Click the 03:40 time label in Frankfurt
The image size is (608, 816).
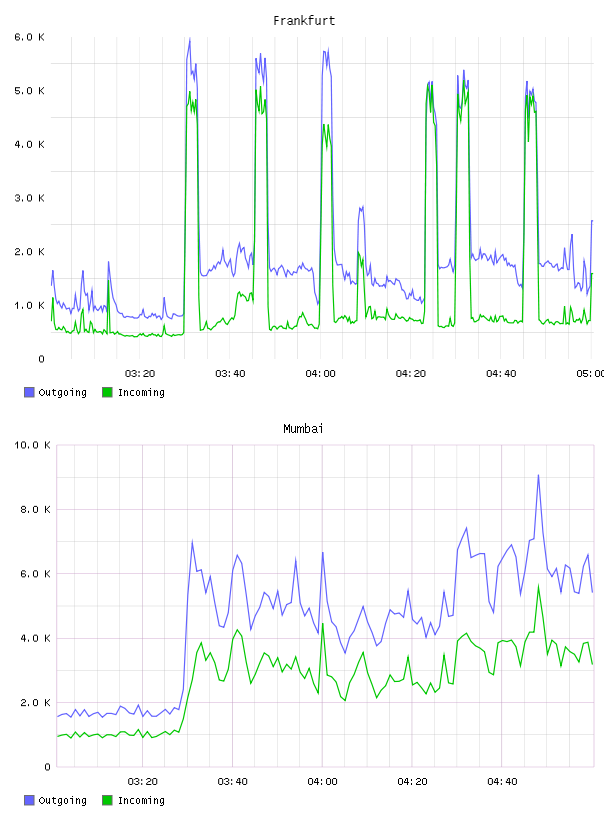pyautogui.click(x=230, y=374)
